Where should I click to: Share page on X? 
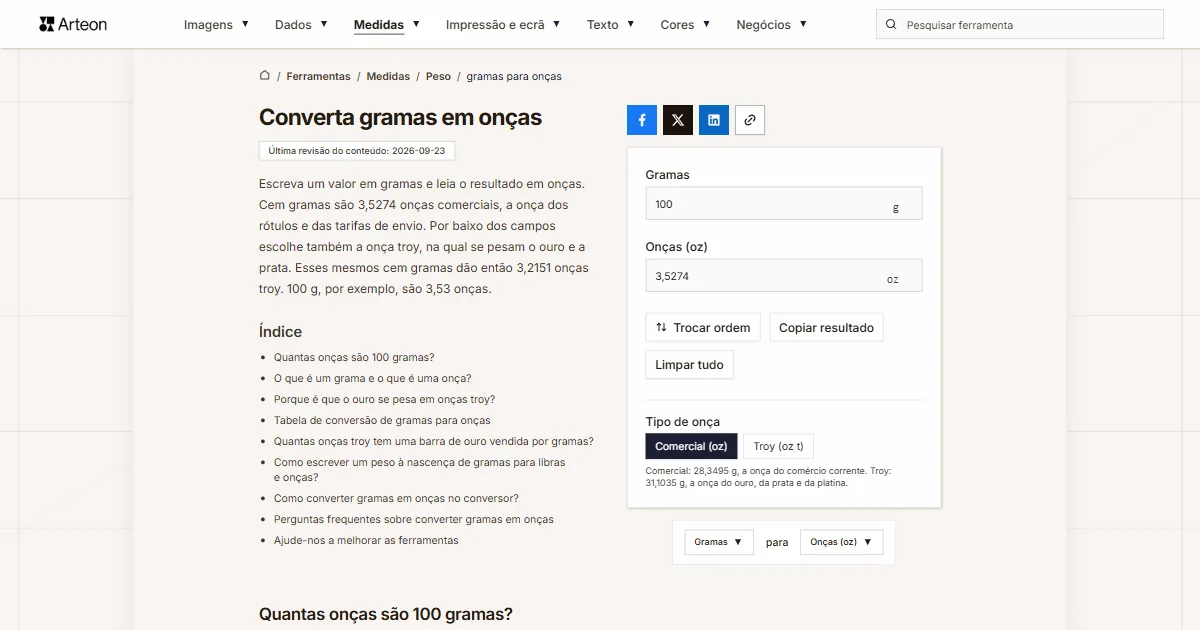pos(678,120)
